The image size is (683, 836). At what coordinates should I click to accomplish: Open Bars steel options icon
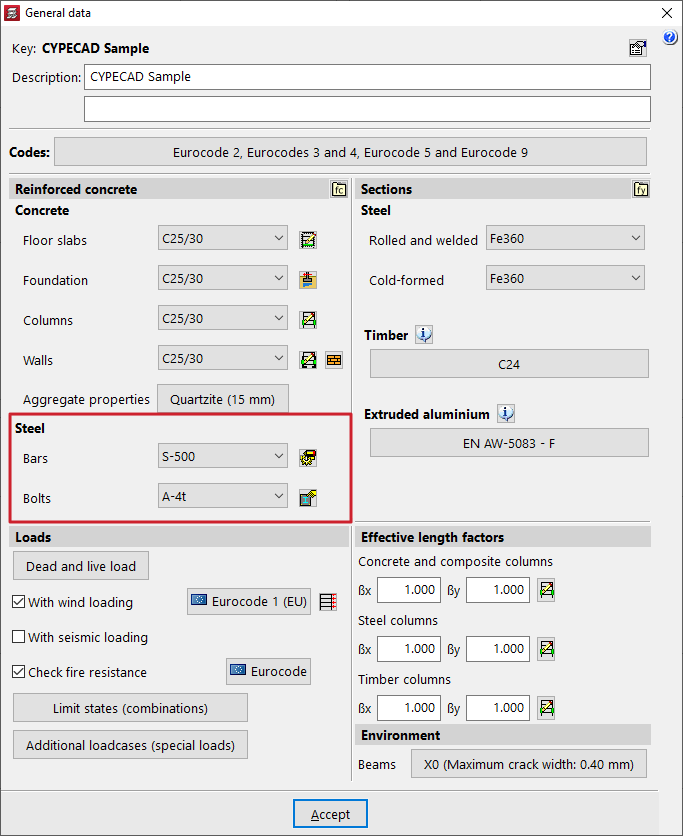pyautogui.click(x=308, y=457)
